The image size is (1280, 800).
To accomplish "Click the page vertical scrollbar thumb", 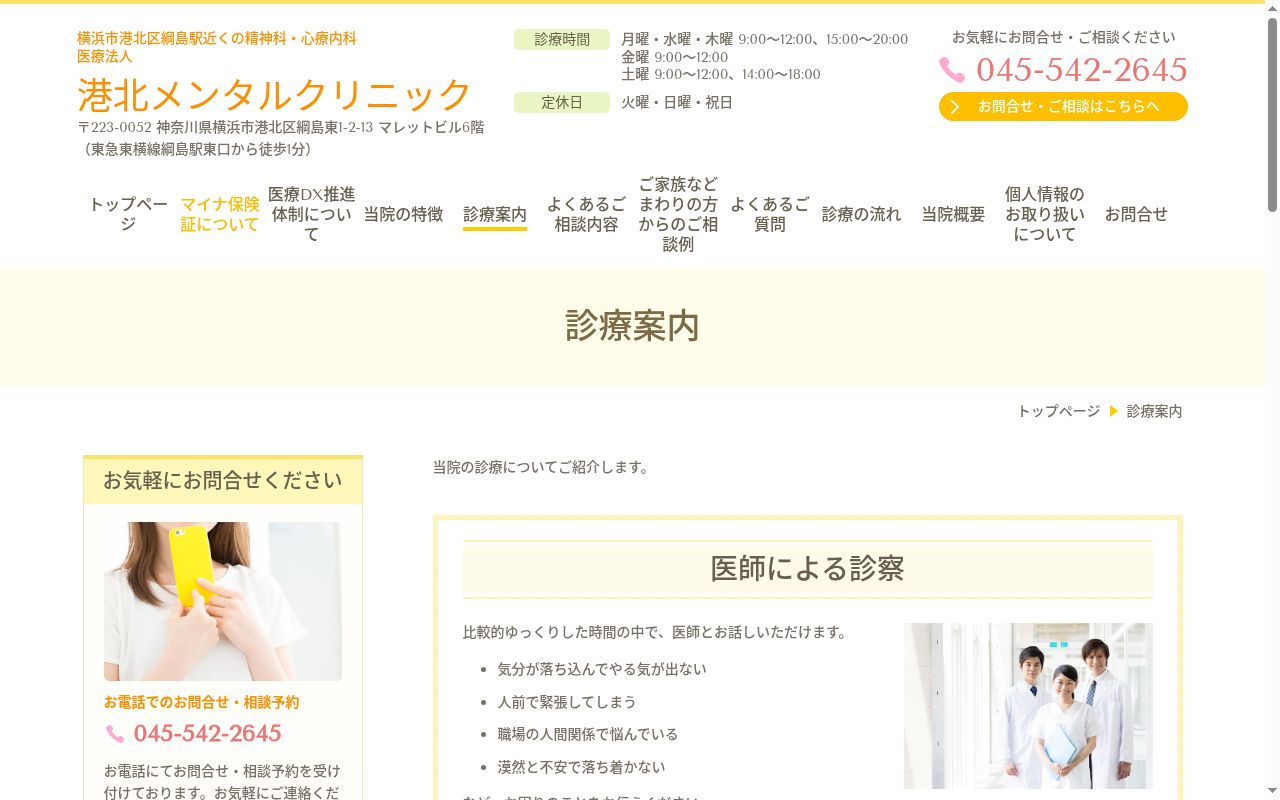I will point(1272,113).
